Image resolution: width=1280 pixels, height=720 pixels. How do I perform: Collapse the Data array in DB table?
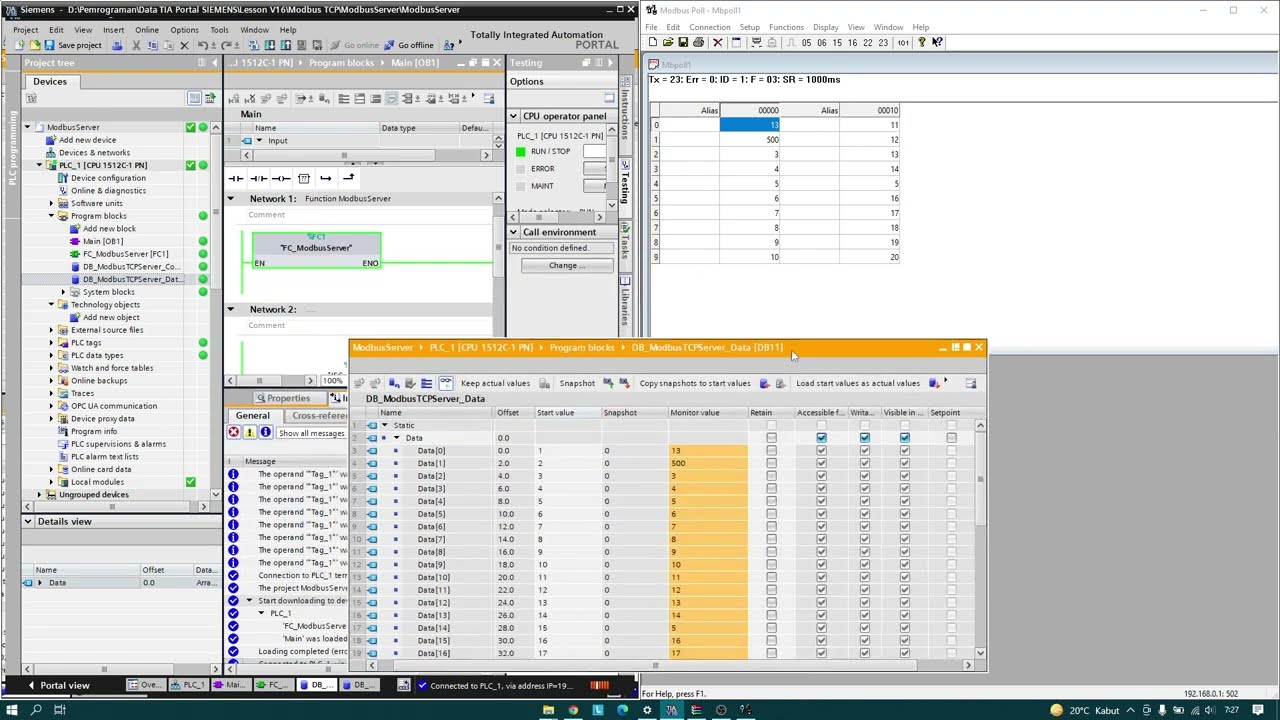[x=396, y=438]
